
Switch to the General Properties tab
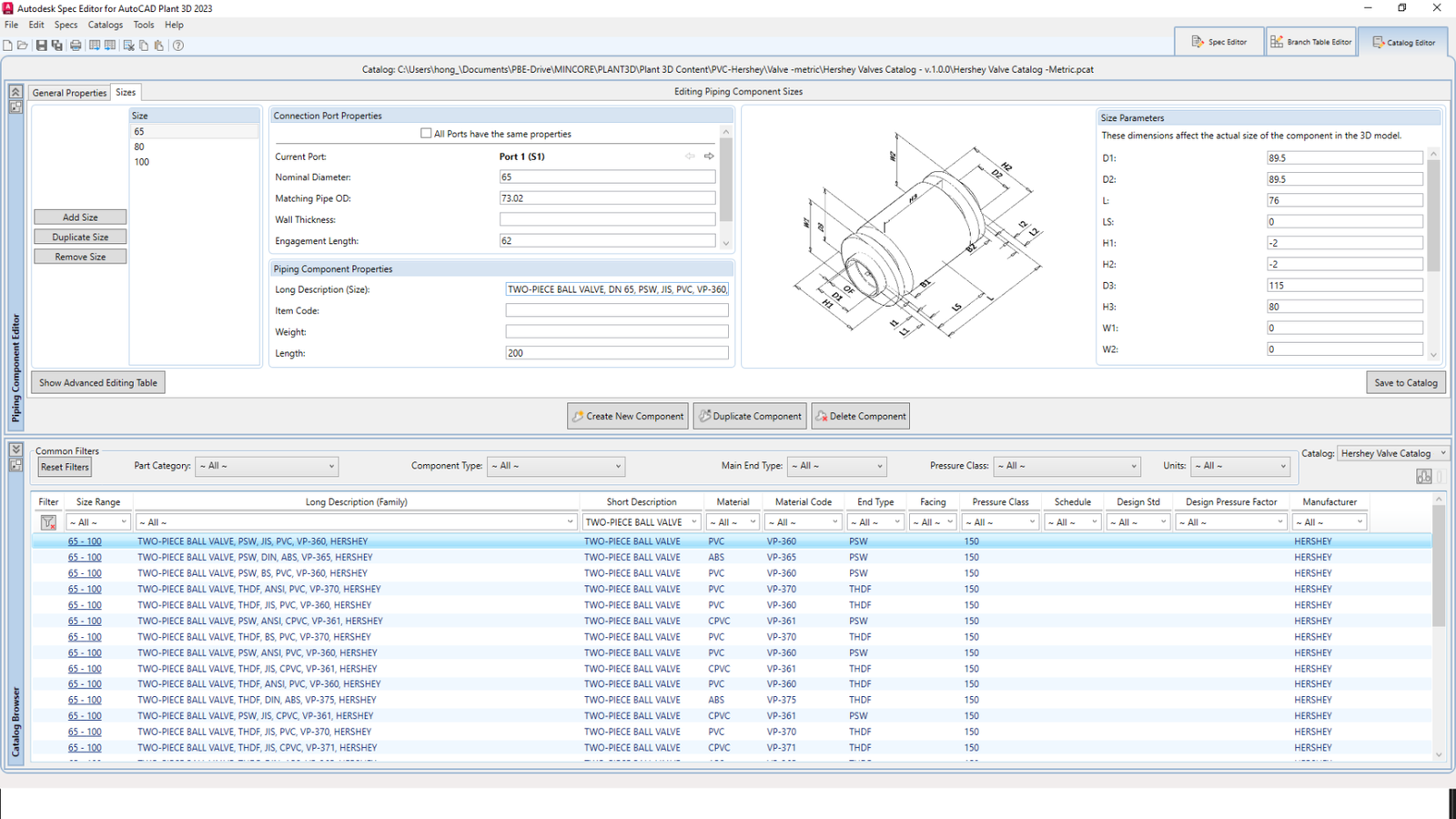point(69,93)
